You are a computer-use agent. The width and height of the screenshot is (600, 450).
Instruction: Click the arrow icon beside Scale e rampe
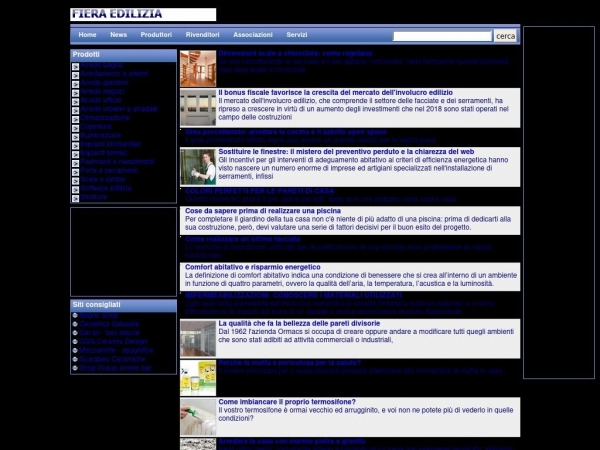coord(75,181)
